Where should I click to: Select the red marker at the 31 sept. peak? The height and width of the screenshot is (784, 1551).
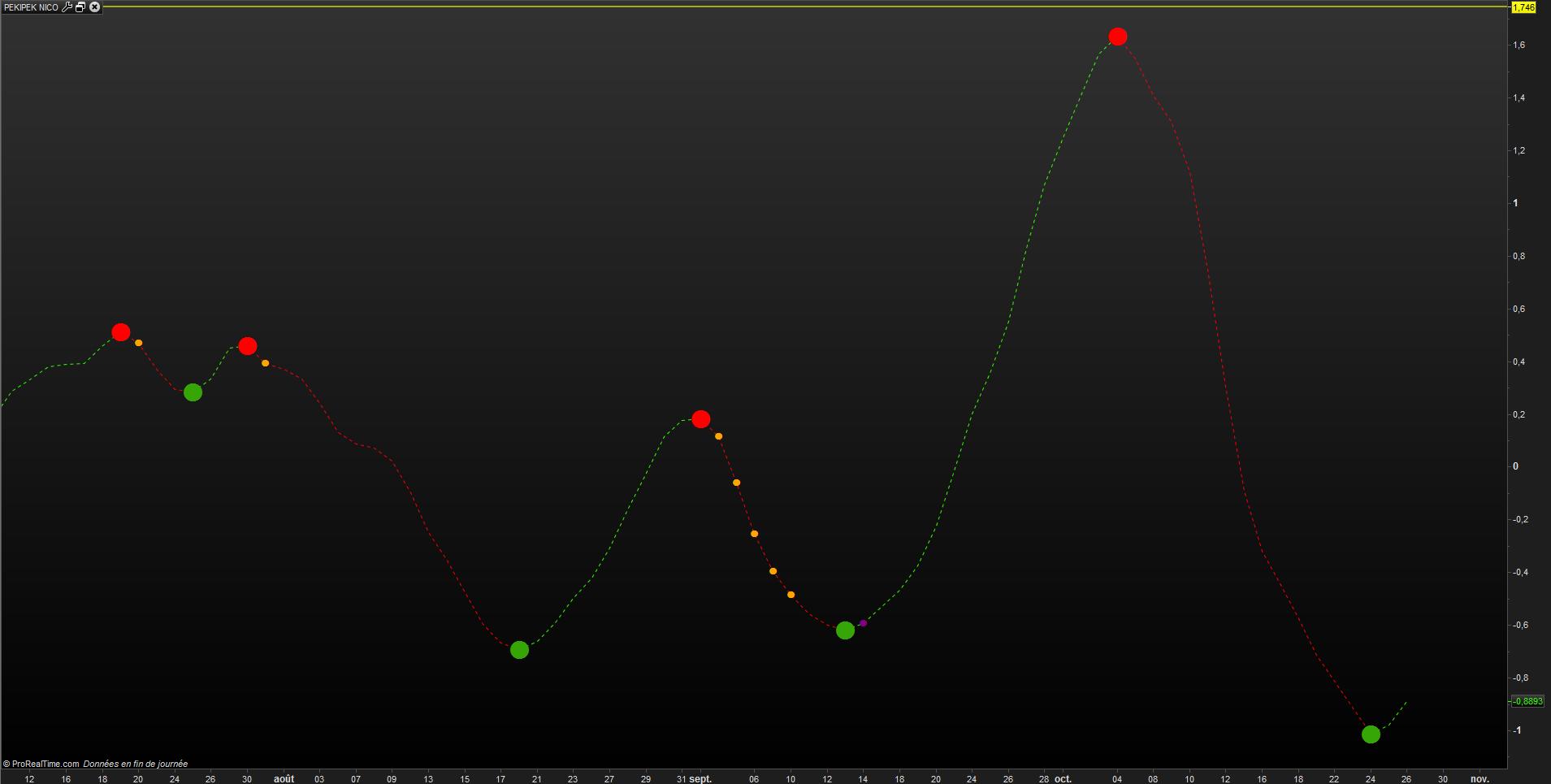[701, 419]
